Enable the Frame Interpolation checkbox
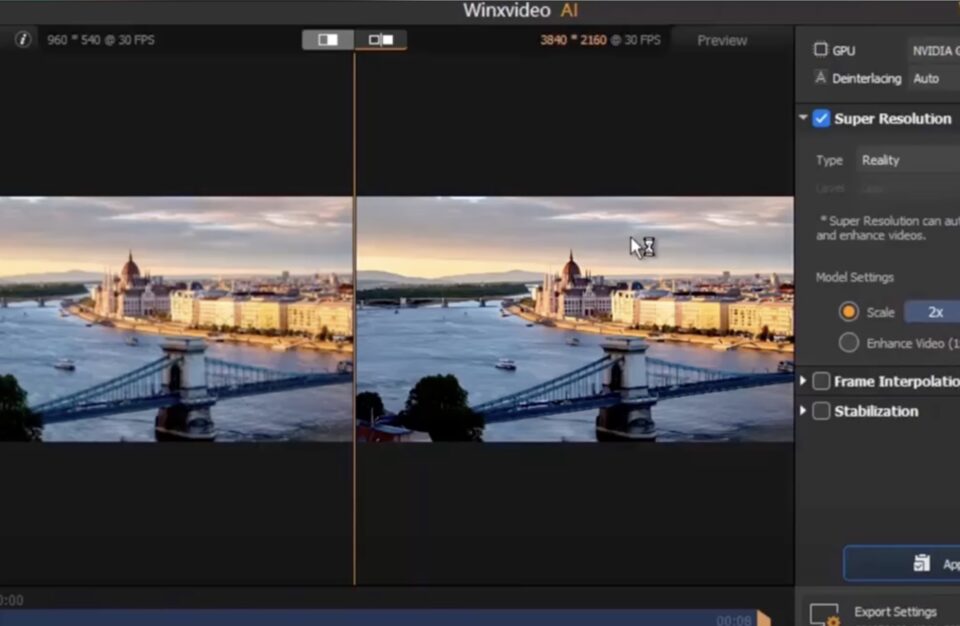960x626 pixels. pyautogui.click(x=821, y=381)
